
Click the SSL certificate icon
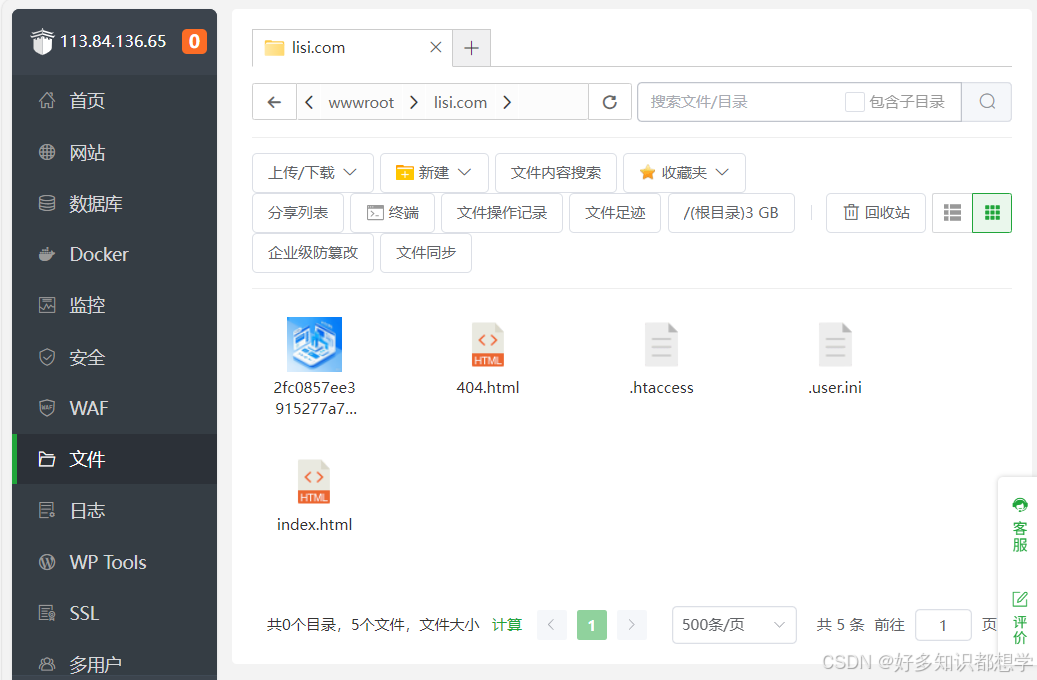pos(47,613)
